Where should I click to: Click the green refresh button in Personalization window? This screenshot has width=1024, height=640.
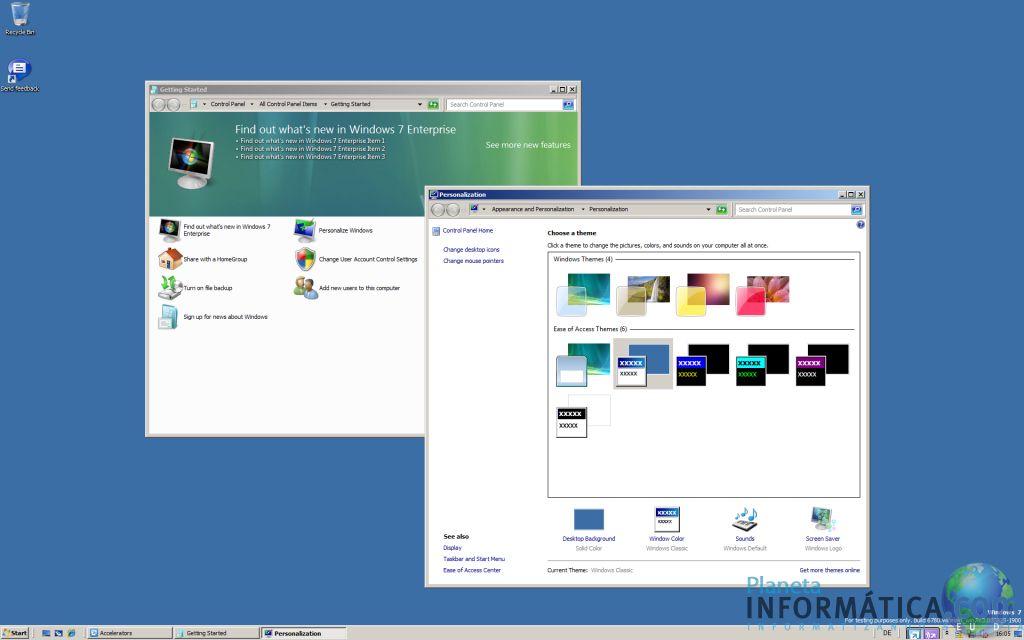(722, 210)
